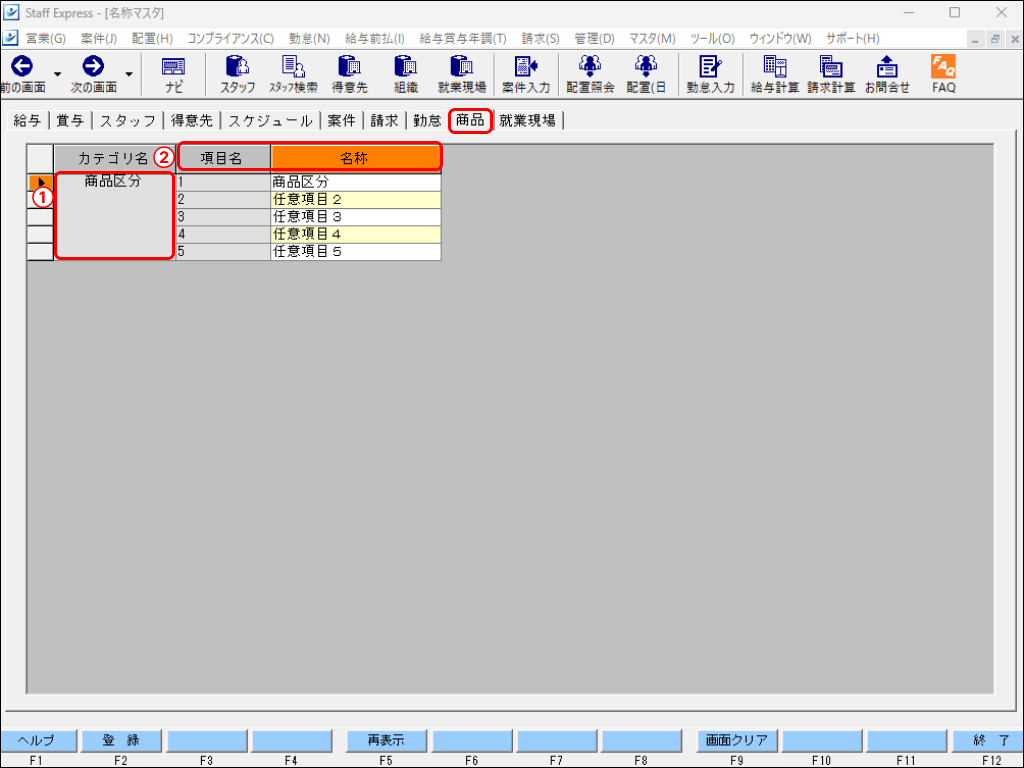The image size is (1024, 768).
Task: Switch to the 就業現場 tab
Action: pyautogui.click(x=528, y=120)
